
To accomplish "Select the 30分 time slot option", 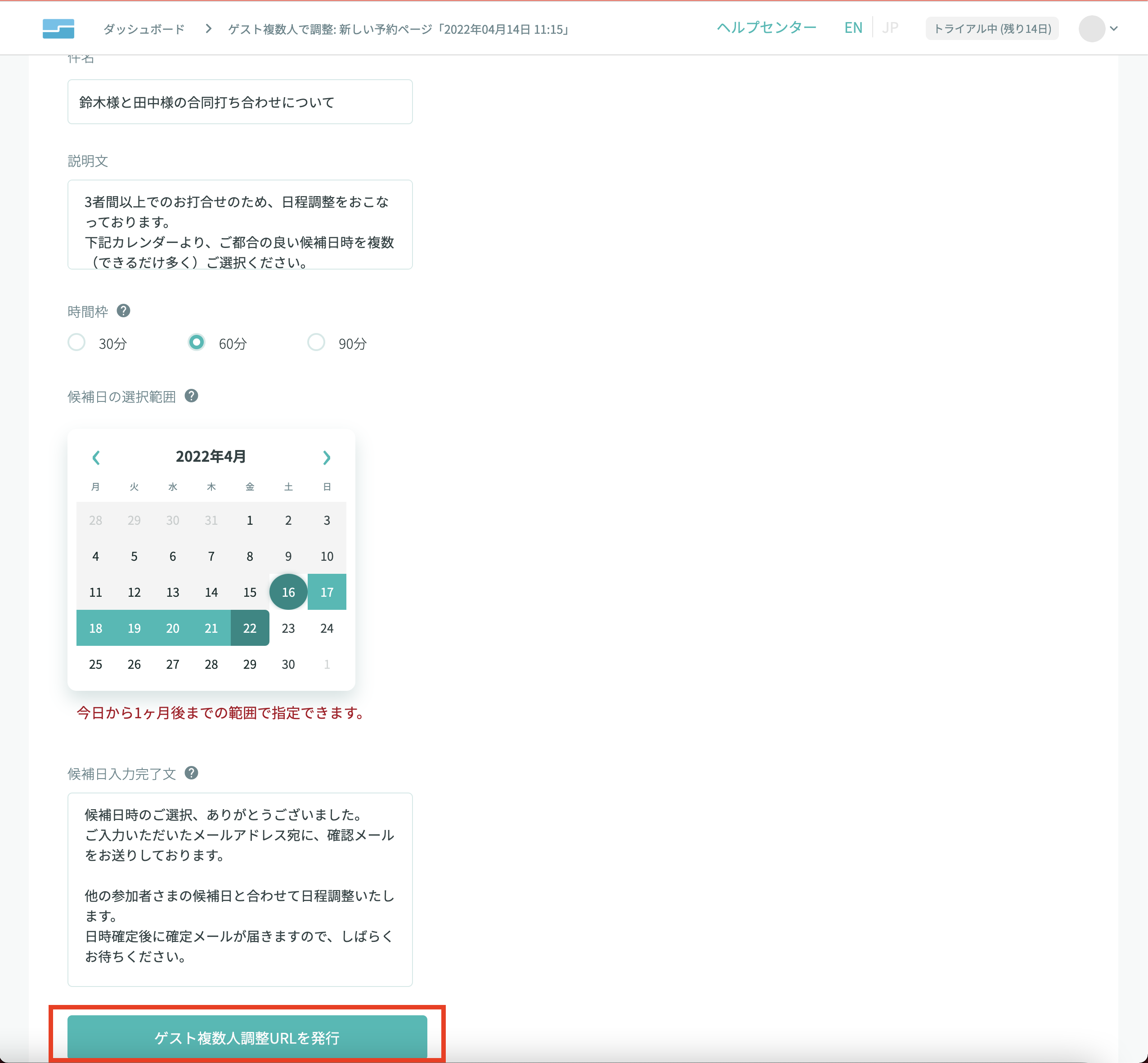I will [x=77, y=342].
